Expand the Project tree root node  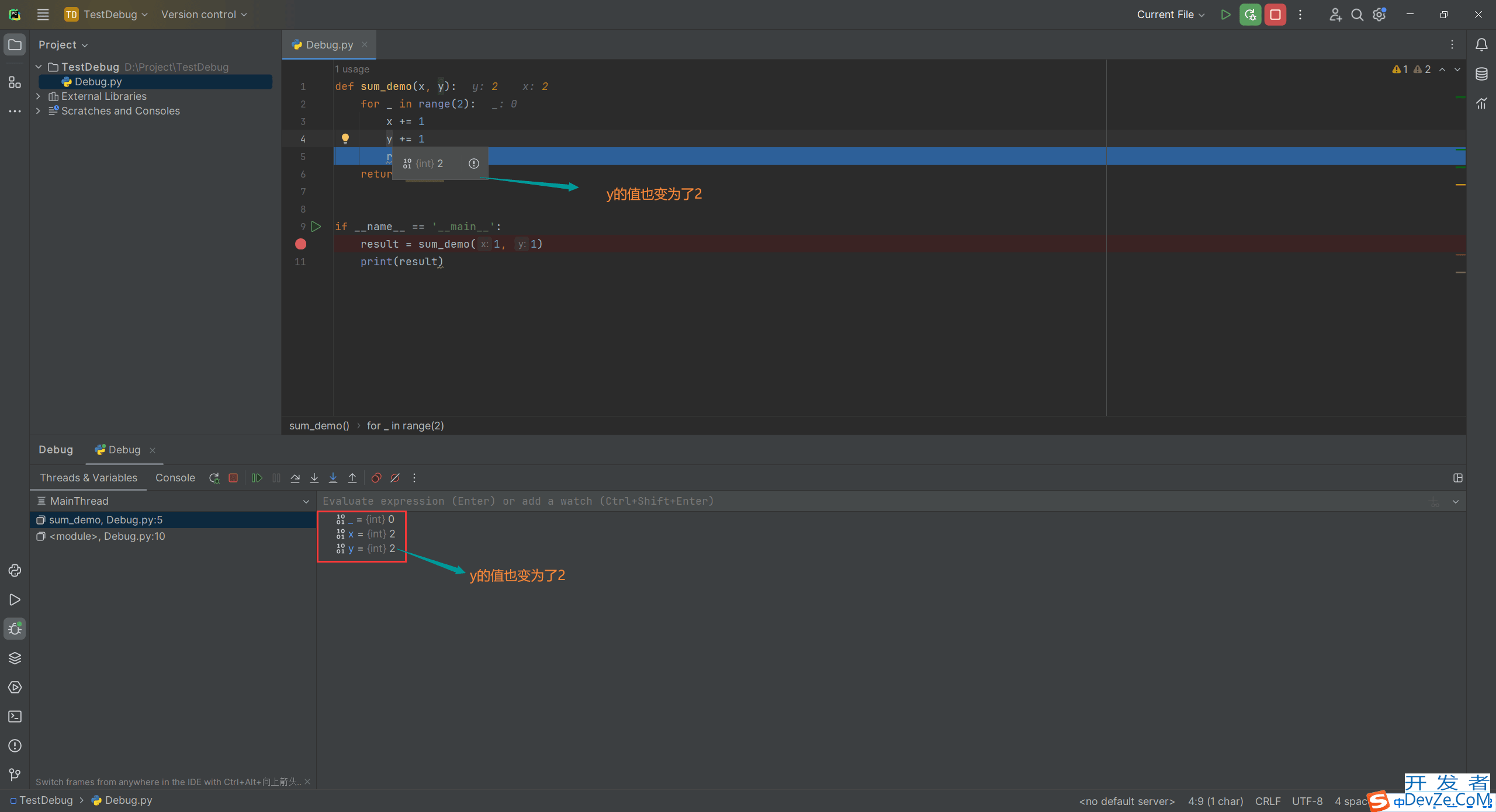38,67
